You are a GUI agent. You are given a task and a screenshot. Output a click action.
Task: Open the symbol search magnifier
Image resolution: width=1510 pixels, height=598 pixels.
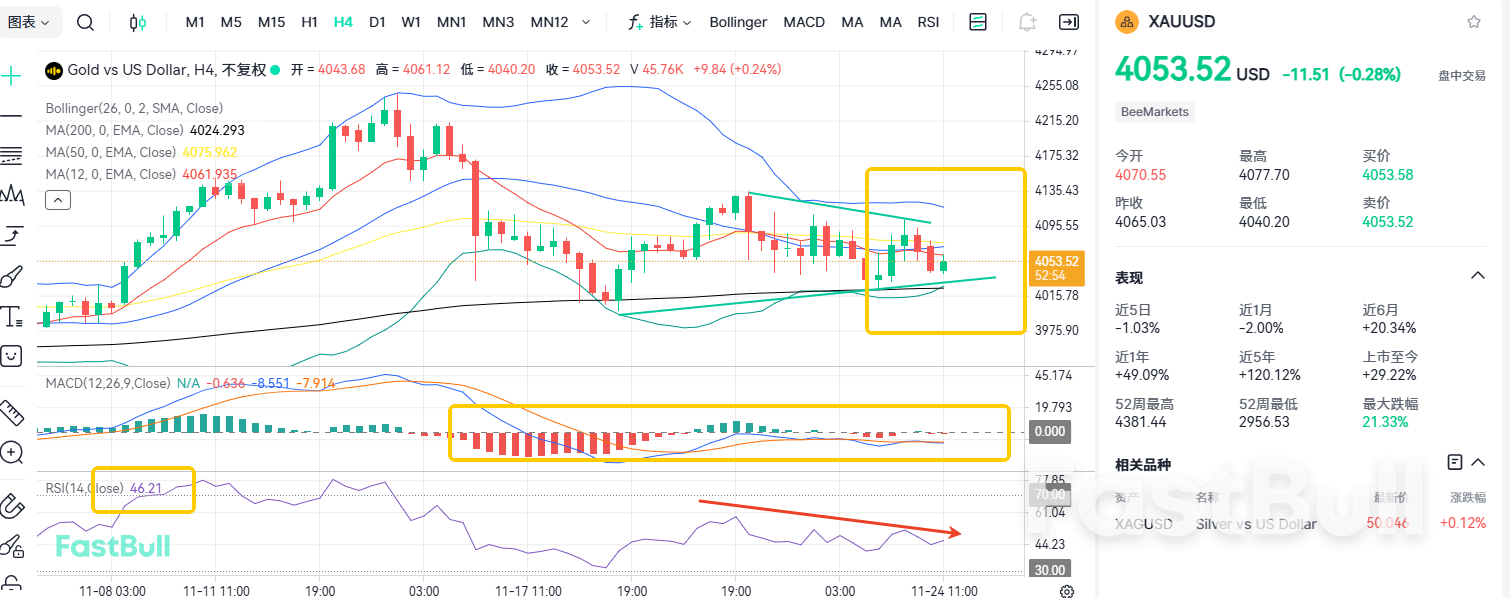[x=86, y=22]
